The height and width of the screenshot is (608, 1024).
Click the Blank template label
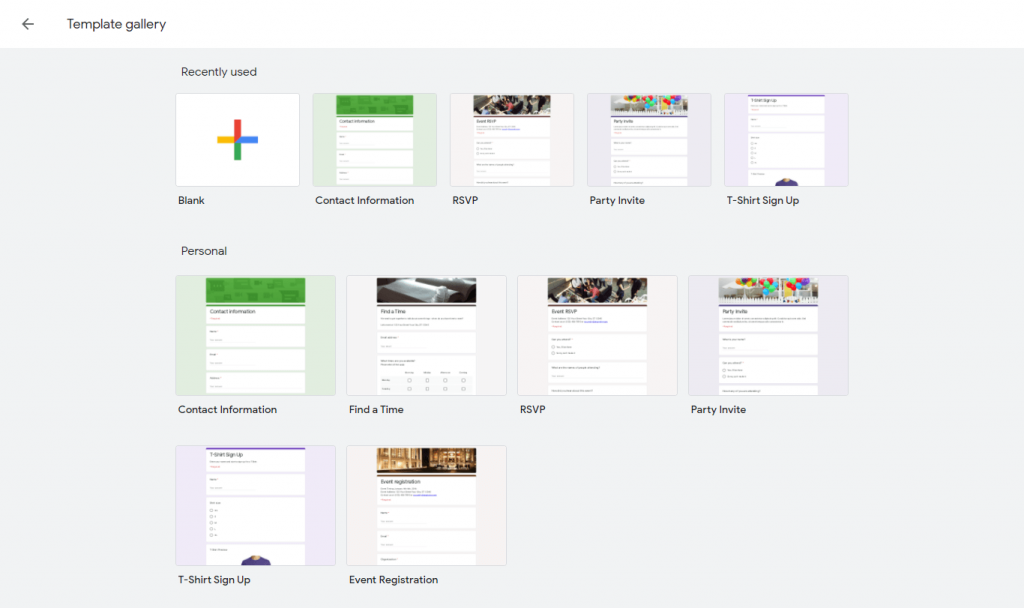tap(191, 200)
